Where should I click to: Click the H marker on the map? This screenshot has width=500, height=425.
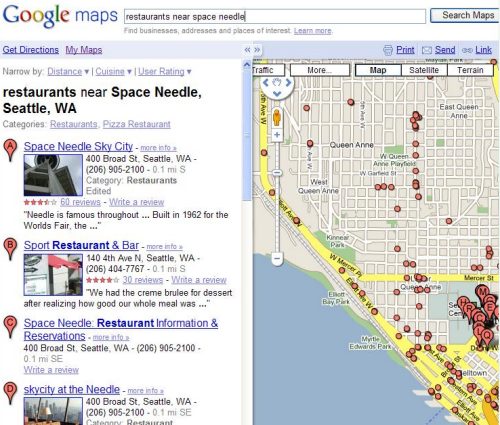coord(463,304)
